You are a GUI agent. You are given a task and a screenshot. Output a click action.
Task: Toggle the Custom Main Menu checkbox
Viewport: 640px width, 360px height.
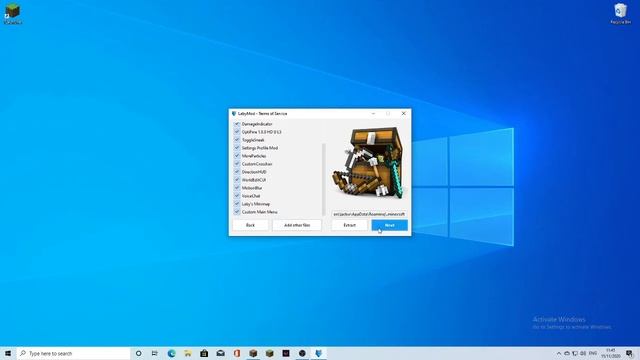(x=237, y=212)
